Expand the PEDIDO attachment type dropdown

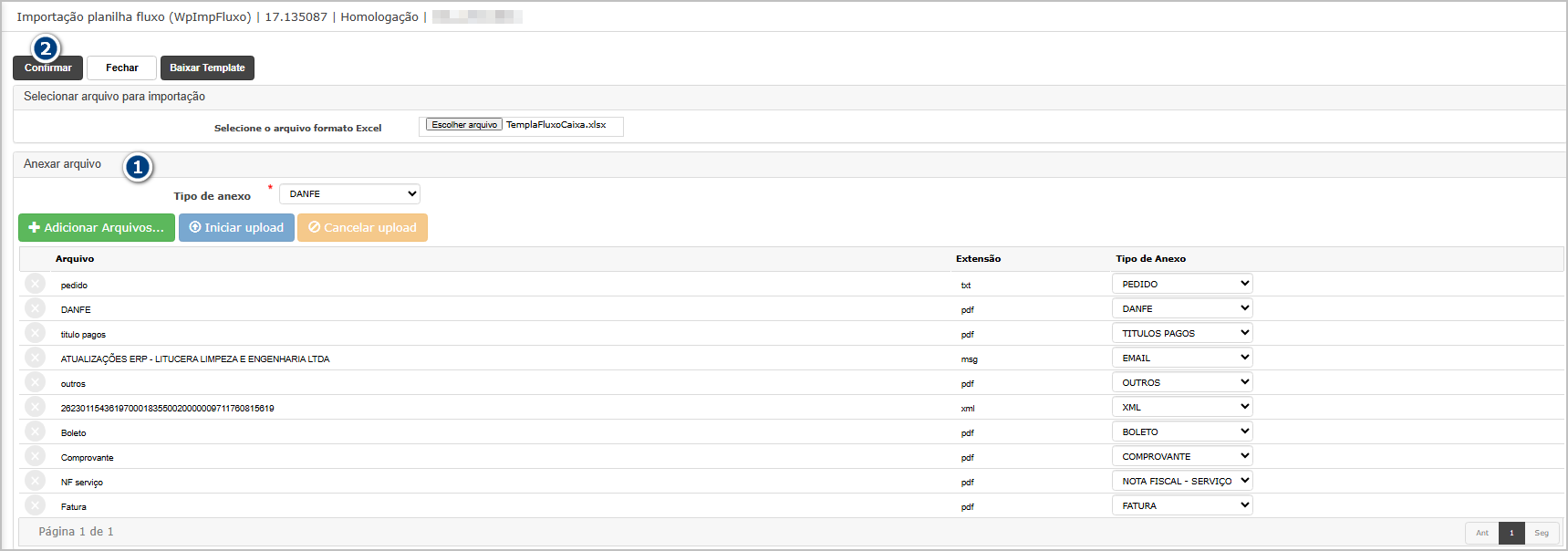pyautogui.click(x=1181, y=284)
